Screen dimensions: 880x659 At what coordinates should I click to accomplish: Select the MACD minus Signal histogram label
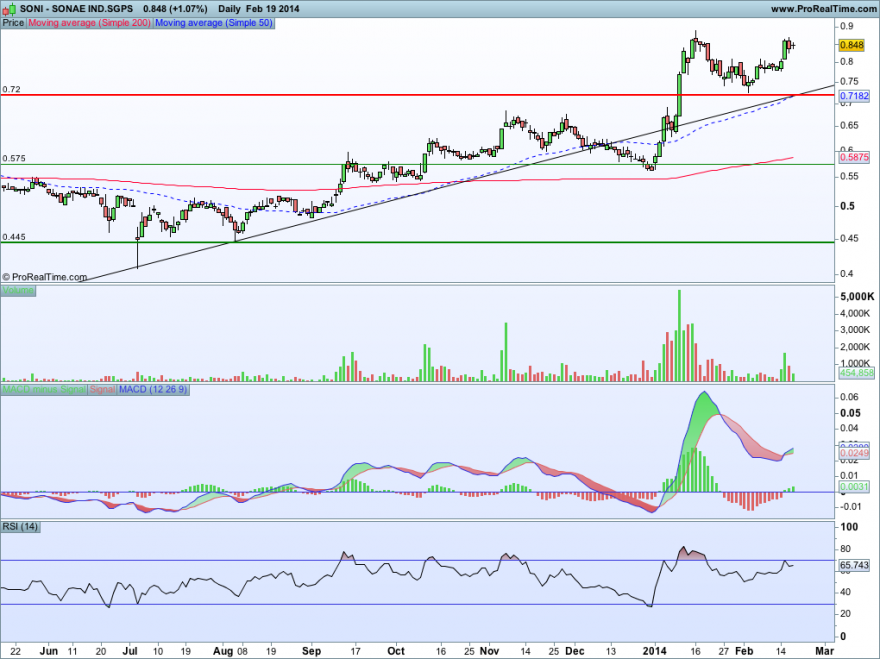click(x=42, y=391)
